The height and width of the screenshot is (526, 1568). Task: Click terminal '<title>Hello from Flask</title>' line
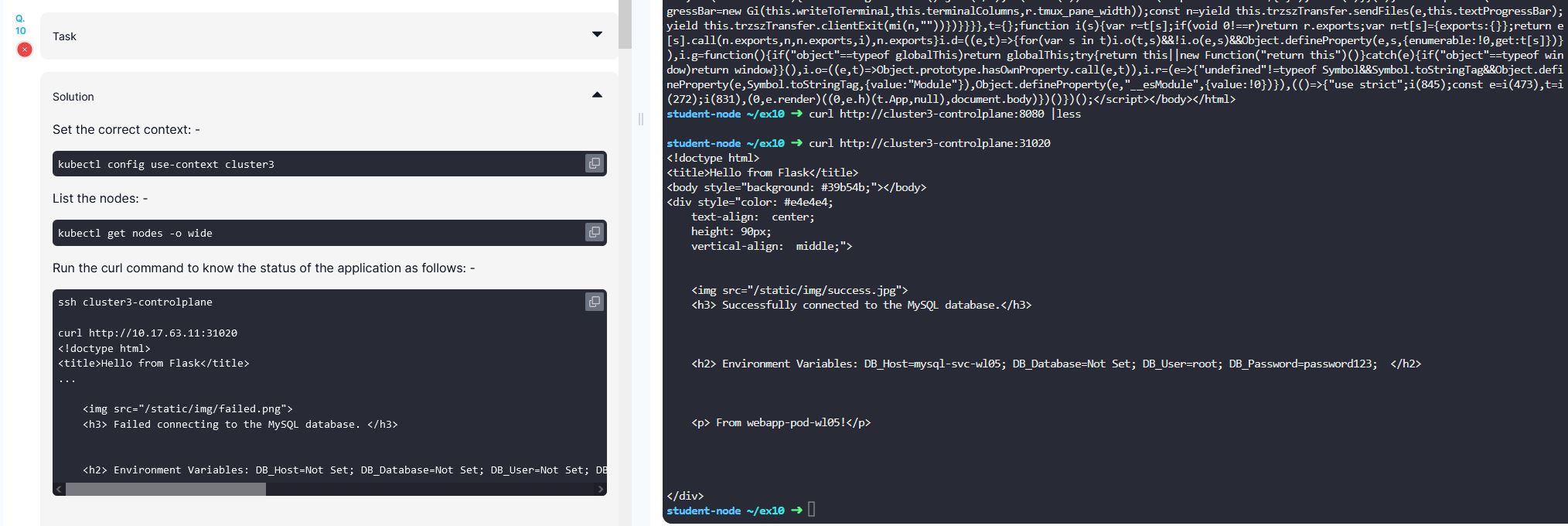coord(762,172)
